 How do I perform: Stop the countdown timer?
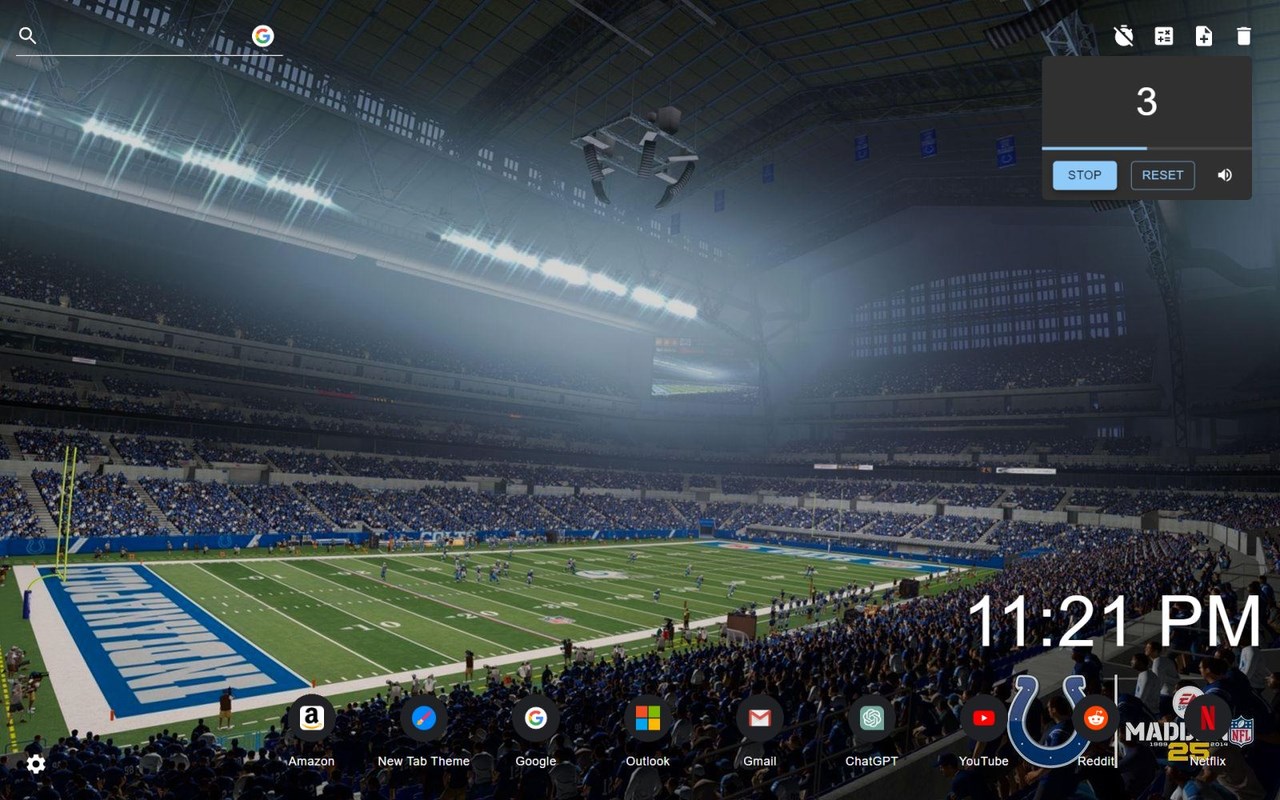coord(1085,175)
